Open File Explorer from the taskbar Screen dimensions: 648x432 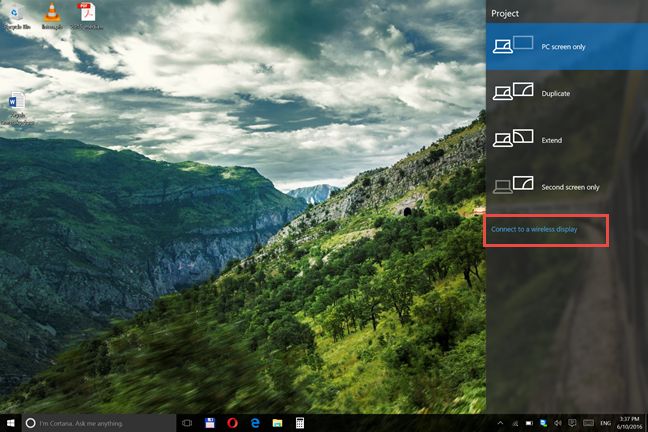coord(277,423)
